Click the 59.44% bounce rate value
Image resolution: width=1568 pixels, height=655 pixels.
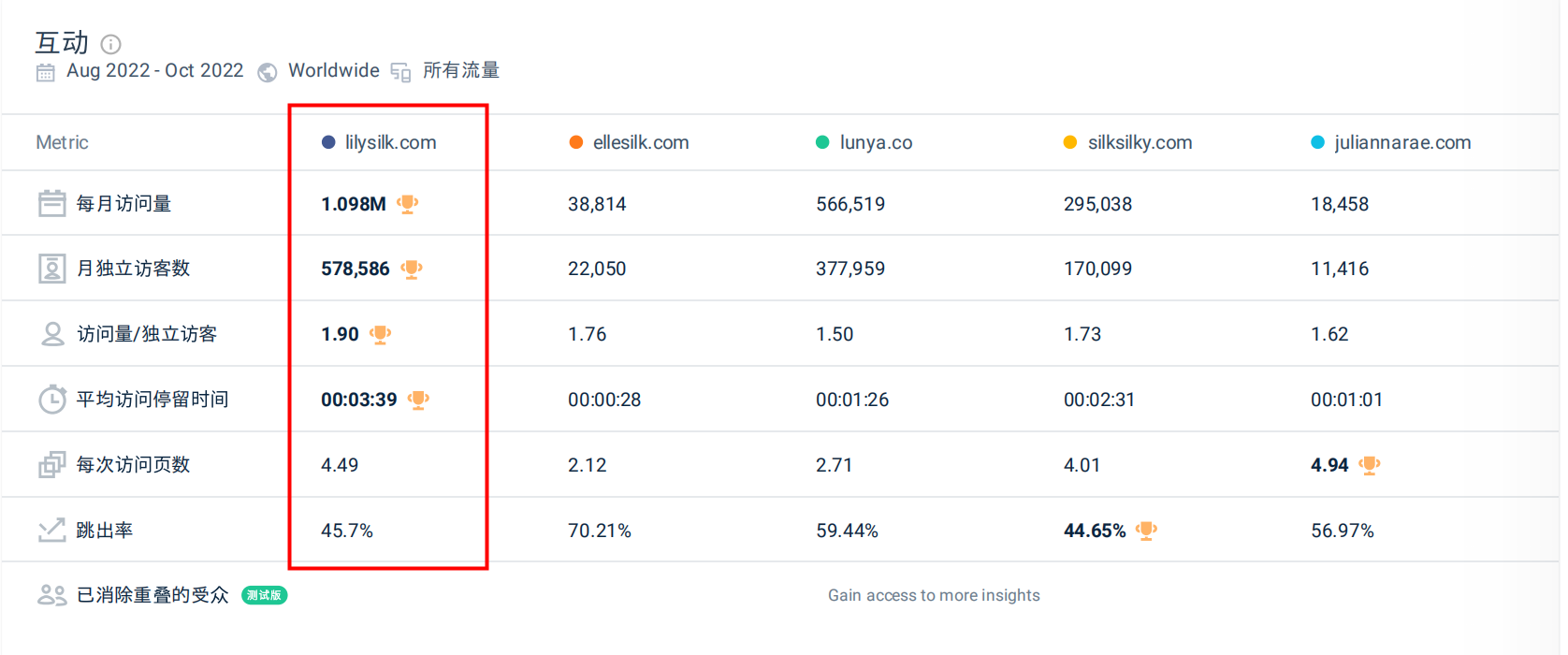point(847,531)
